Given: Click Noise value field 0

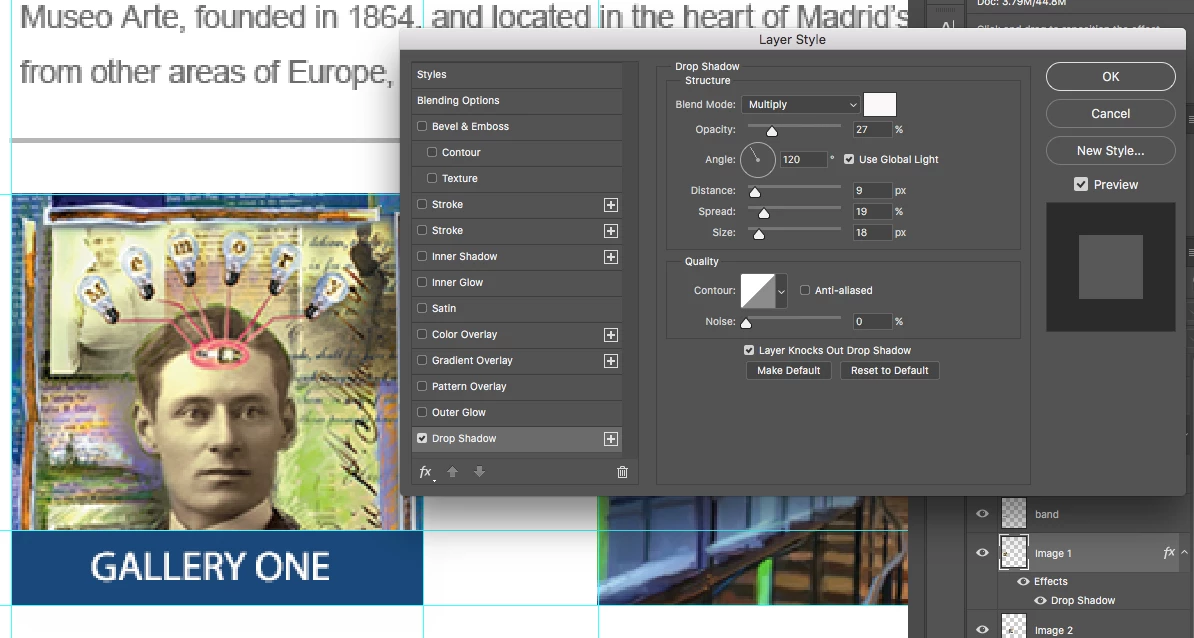Looking at the screenshot, I should coord(872,322).
